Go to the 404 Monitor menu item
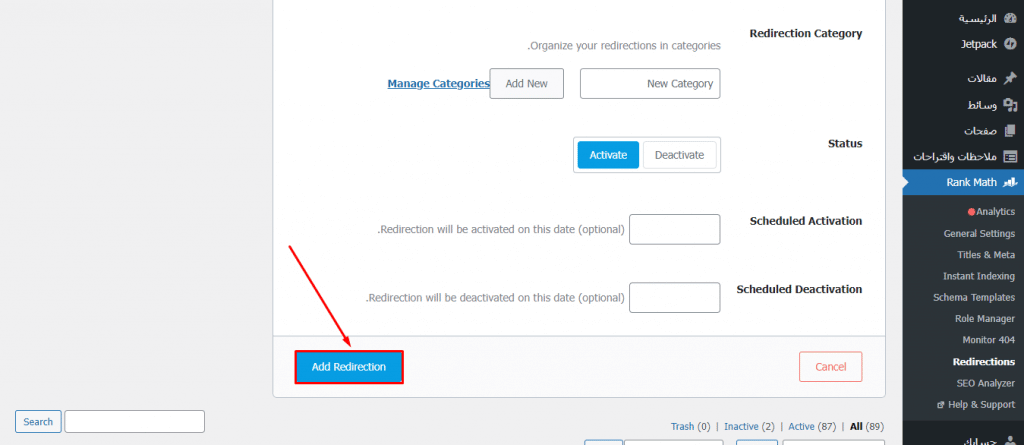 (988, 340)
